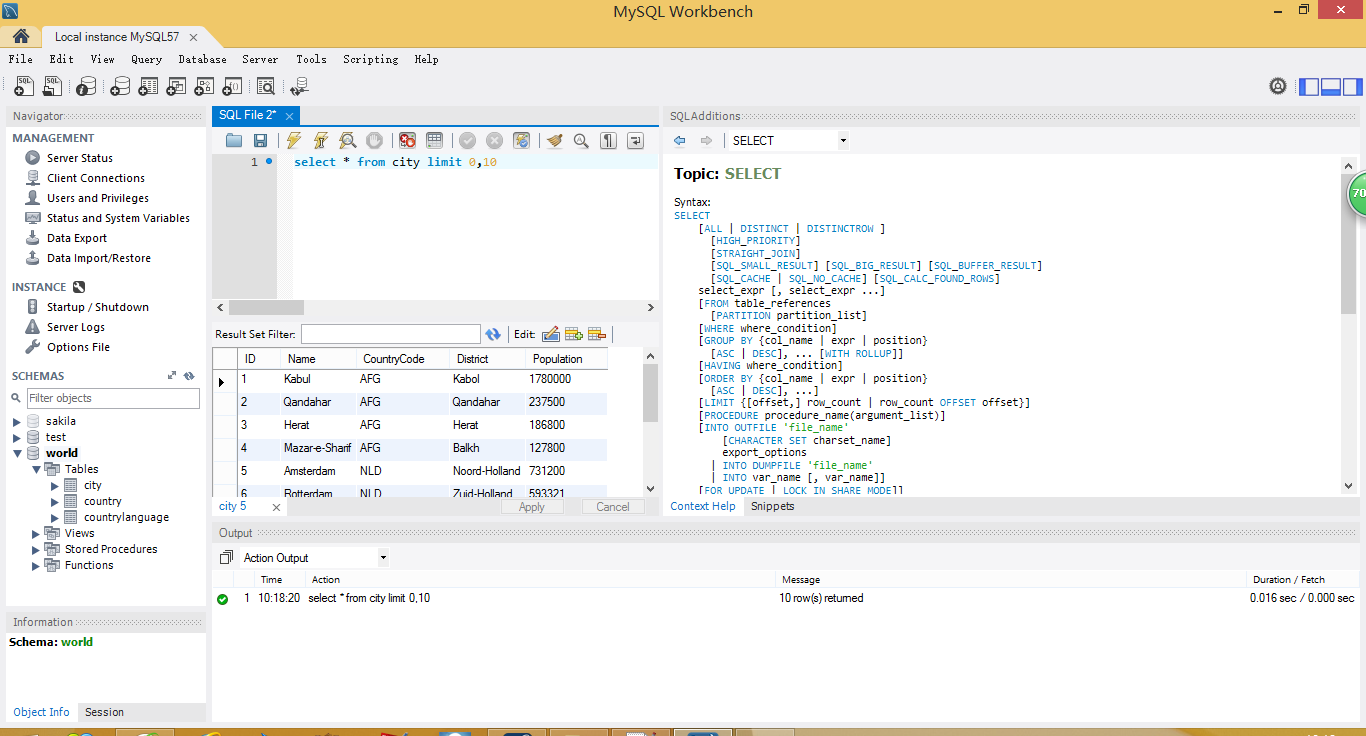Click explain query (lightning magnifier) icon
1366x736 pixels.
(347, 141)
